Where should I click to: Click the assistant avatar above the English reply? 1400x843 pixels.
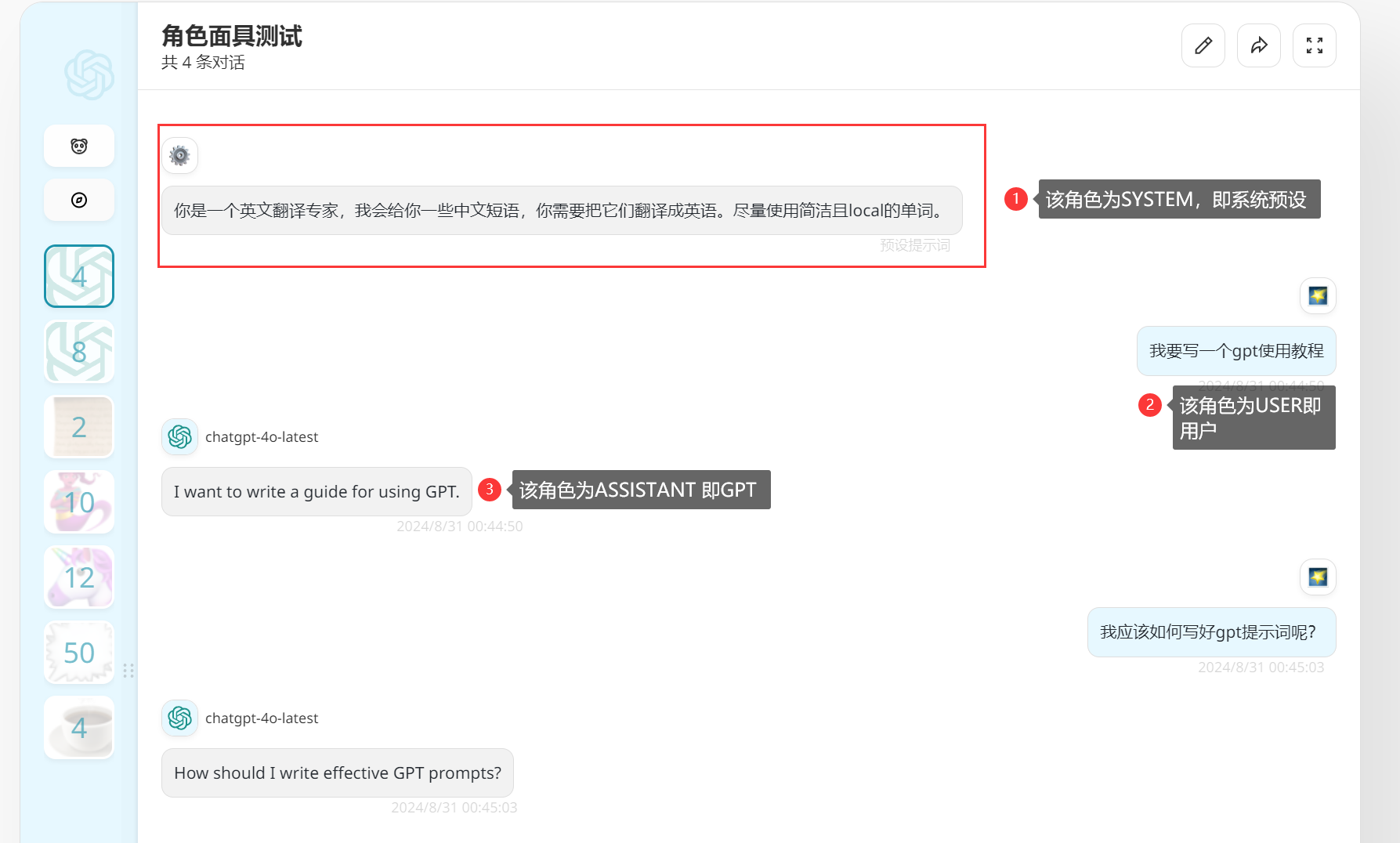coord(179,436)
